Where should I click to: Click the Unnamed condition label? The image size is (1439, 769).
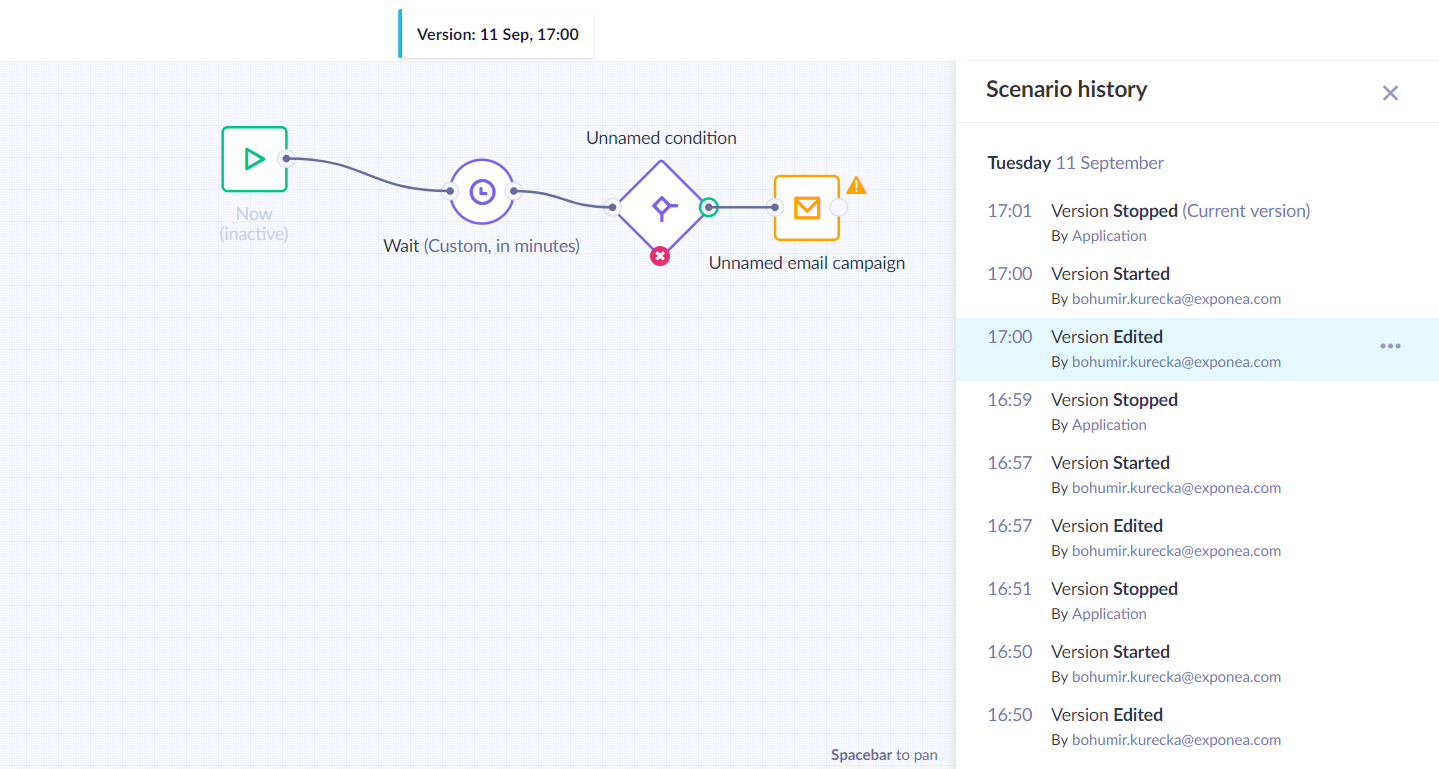point(661,138)
